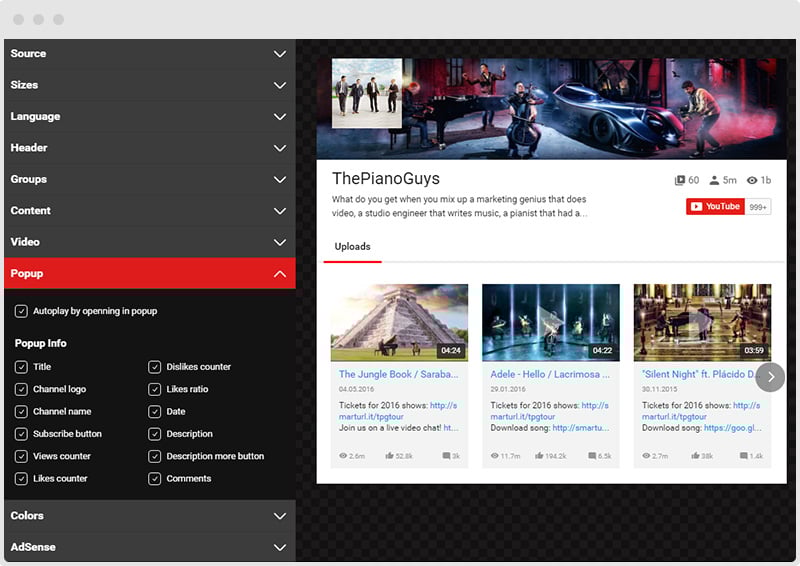Image resolution: width=800 pixels, height=566 pixels.
Task: Play the Silent Night video thumbnail
Action: pyautogui.click(x=703, y=323)
